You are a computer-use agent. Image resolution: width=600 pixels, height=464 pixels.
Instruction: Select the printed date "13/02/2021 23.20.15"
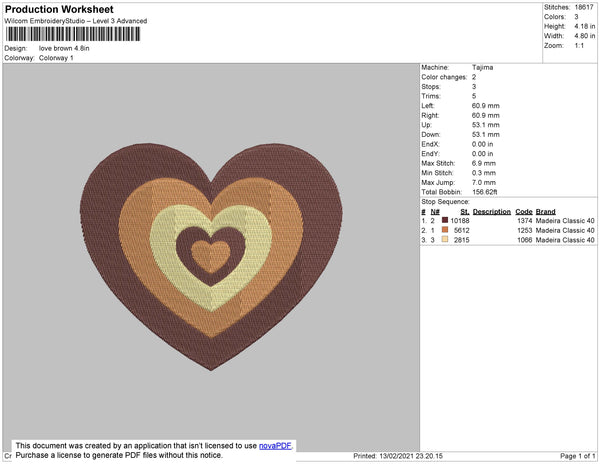411,456
